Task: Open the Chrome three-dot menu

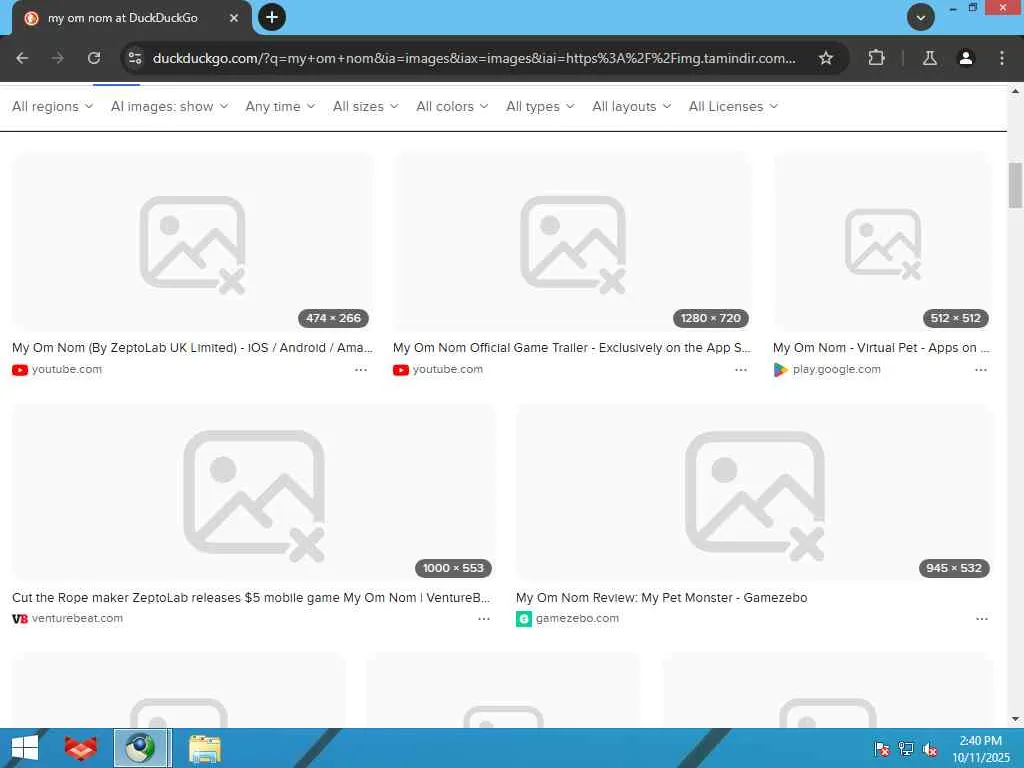Action: [x=1002, y=58]
